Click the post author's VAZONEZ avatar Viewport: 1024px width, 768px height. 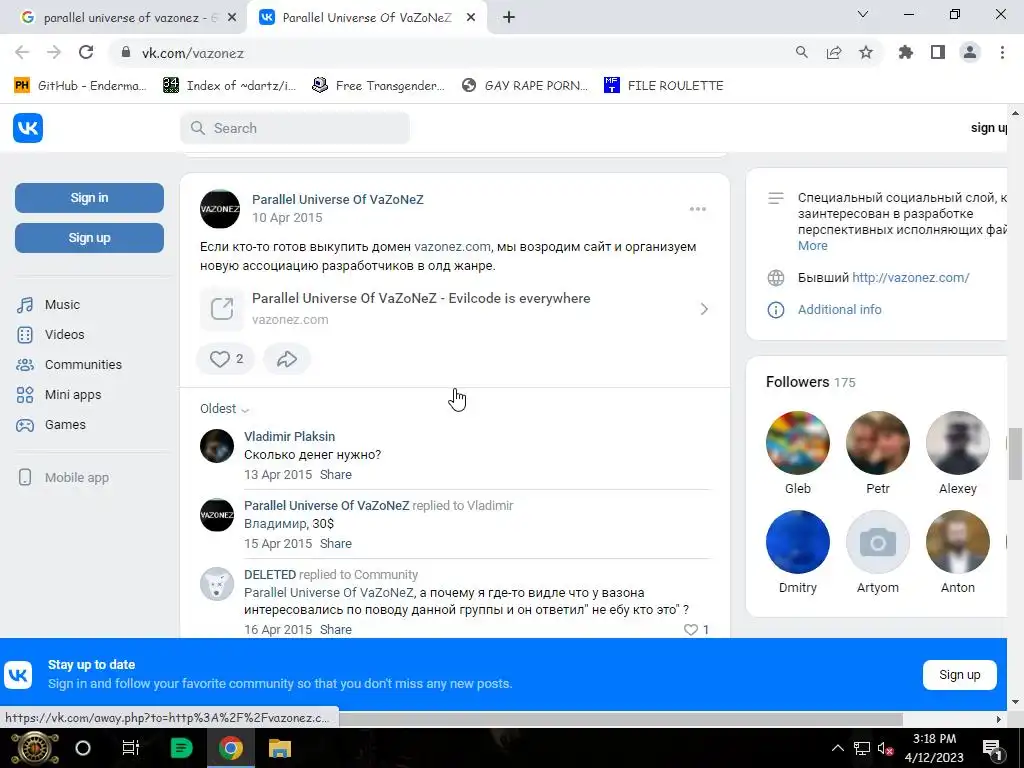point(219,209)
